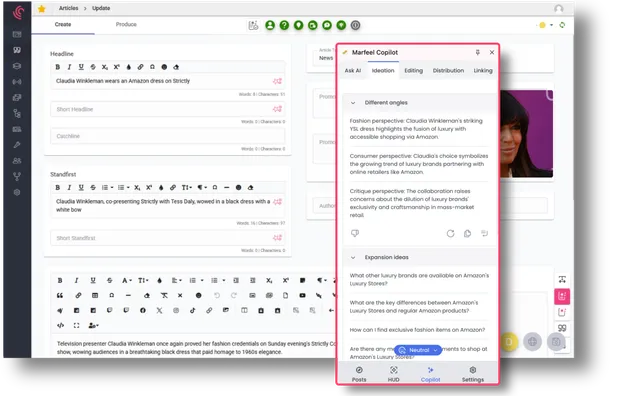Select Copilot in the bottom bar
621x396 pixels.
point(431,374)
